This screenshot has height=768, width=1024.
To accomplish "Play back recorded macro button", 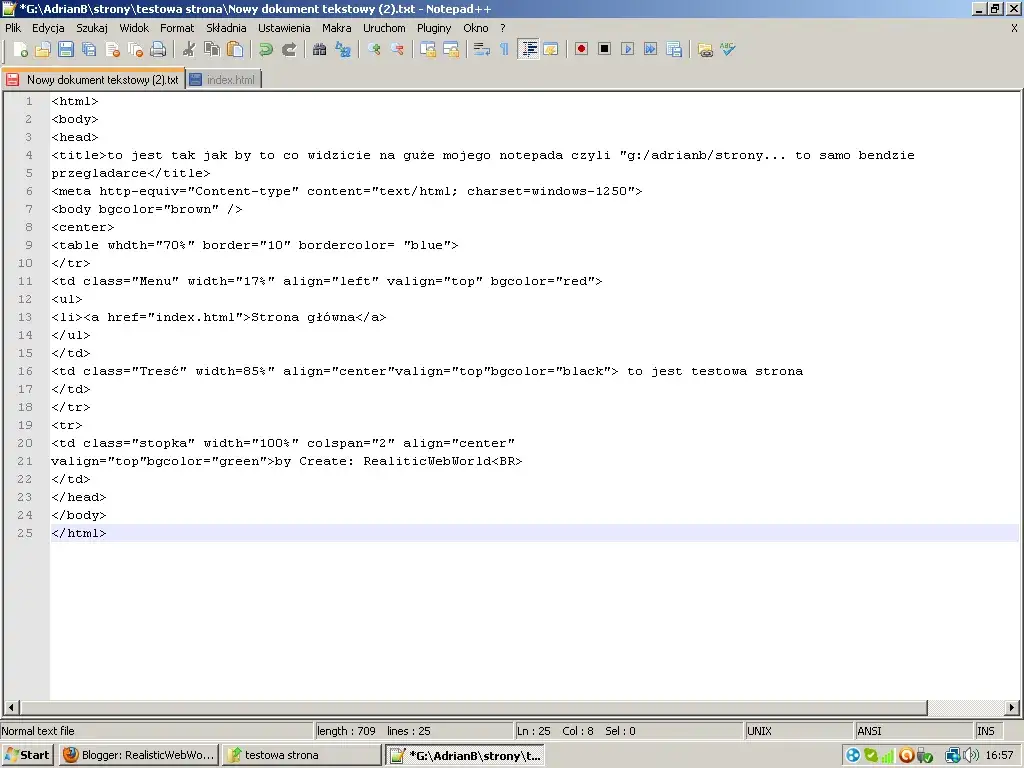I will [x=628, y=50].
